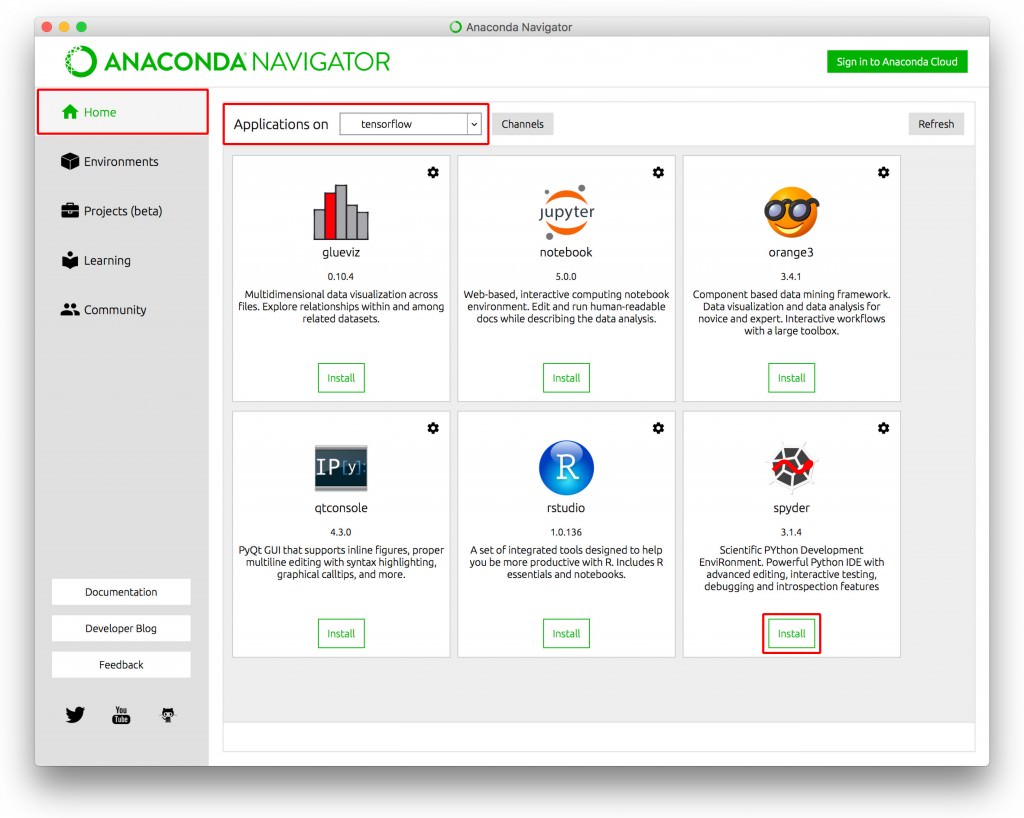Install qtconsole
Image resolution: width=1024 pixels, height=818 pixels.
click(341, 633)
